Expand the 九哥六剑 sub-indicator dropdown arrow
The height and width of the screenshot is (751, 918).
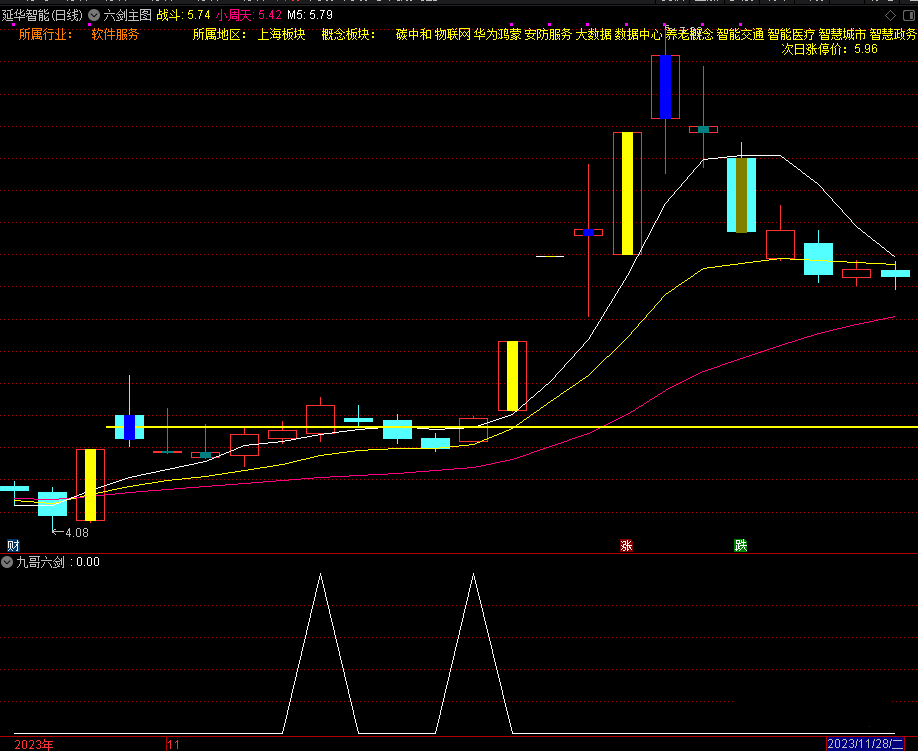[x=7, y=562]
